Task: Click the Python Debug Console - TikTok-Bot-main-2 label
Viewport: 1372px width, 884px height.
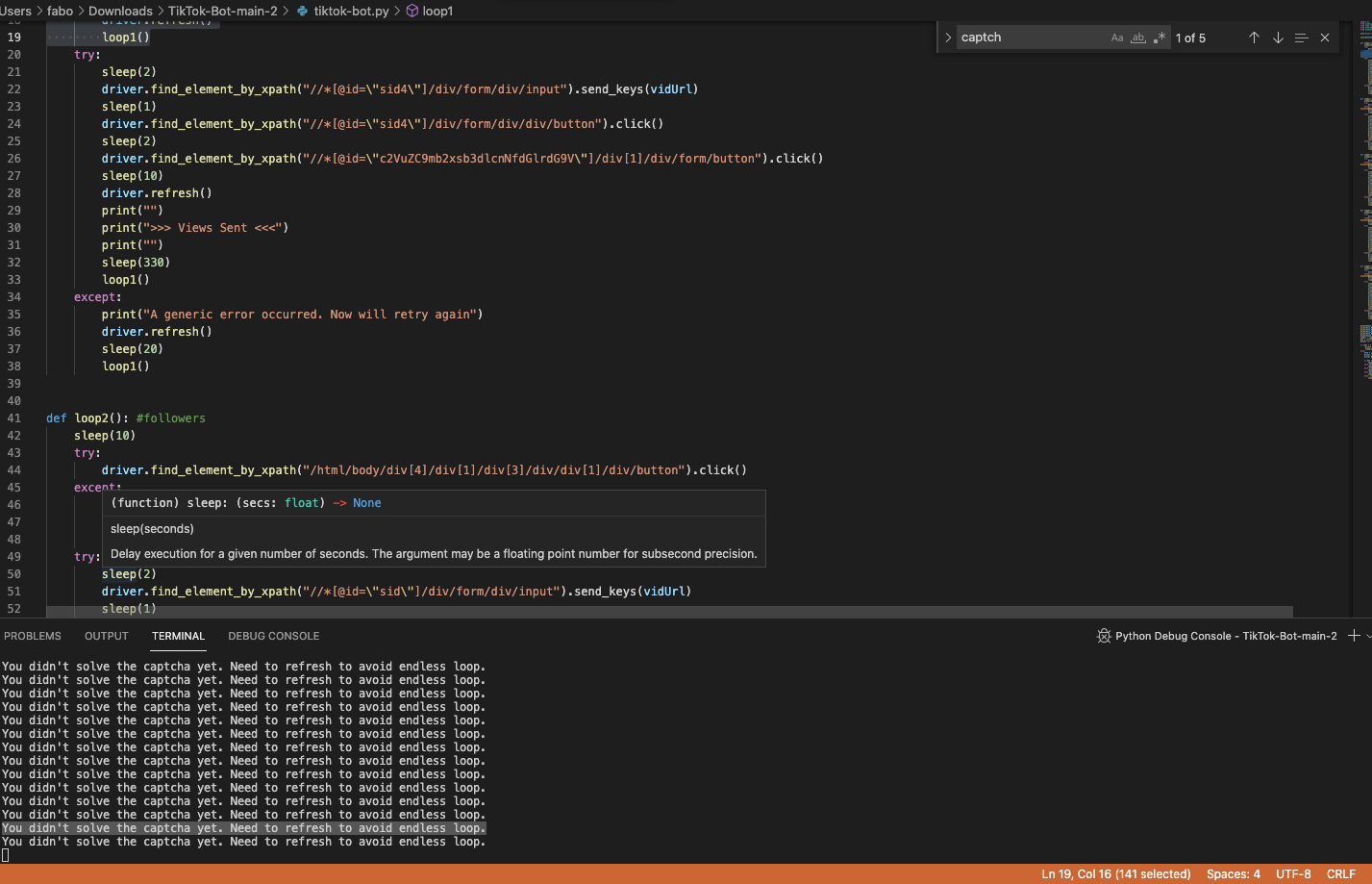Action: click(1226, 636)
